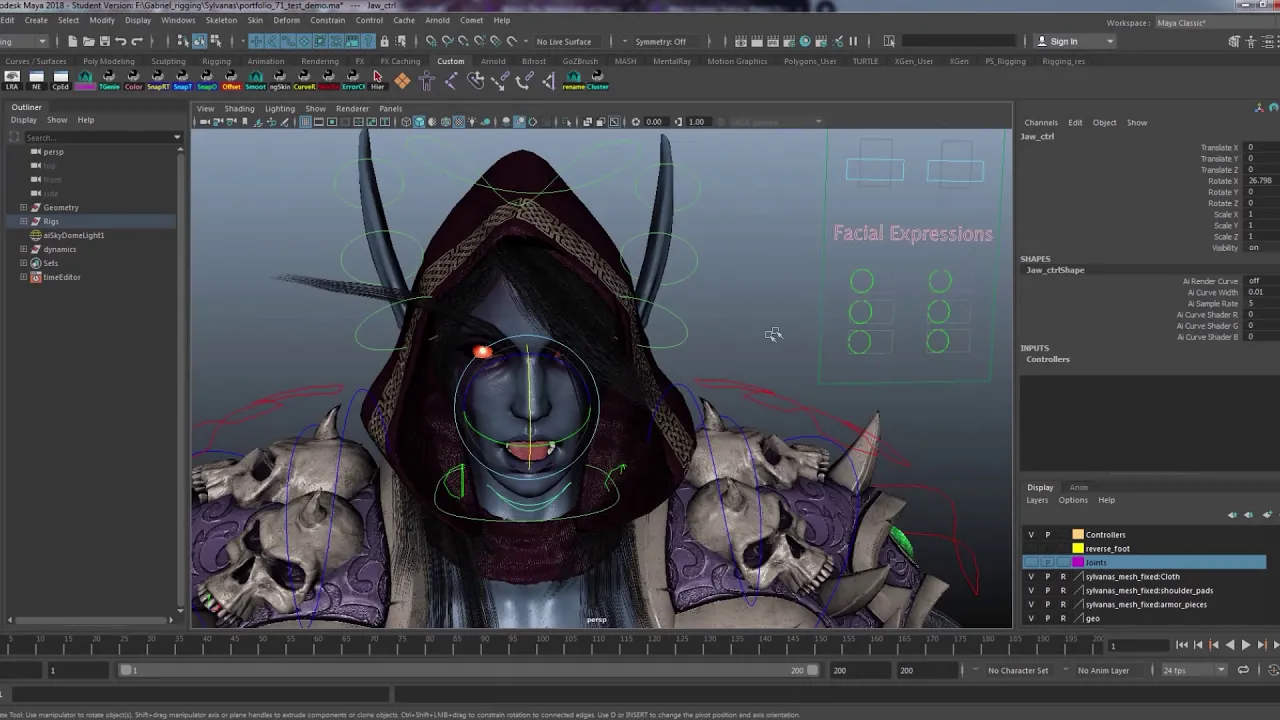Image resolution: width=1280 pixels, height=720 pixels.
Task: Toggle the loop playback button
Action: click(1244, 671)
